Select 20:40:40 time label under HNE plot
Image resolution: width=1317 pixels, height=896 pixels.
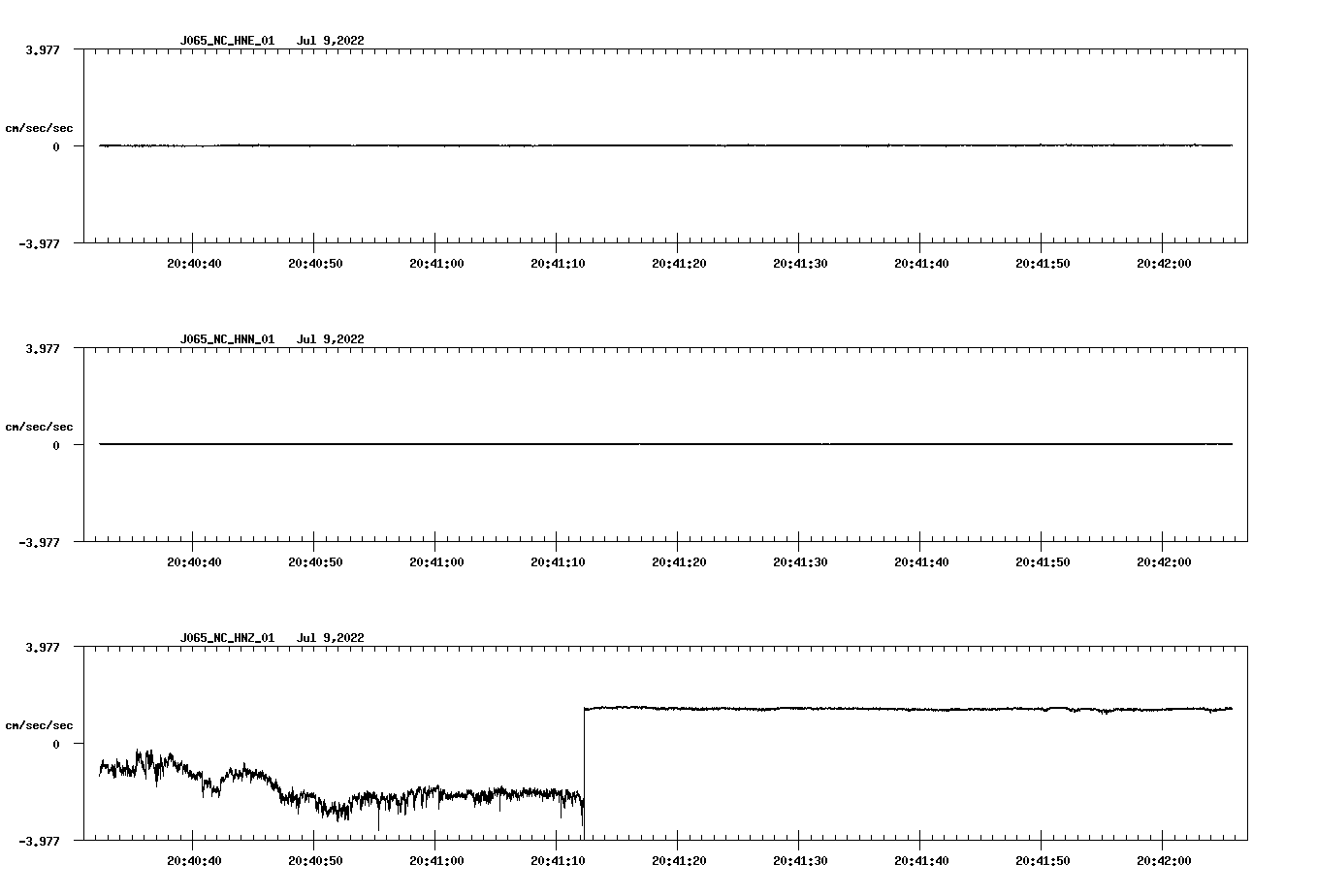tap(194, 263)
